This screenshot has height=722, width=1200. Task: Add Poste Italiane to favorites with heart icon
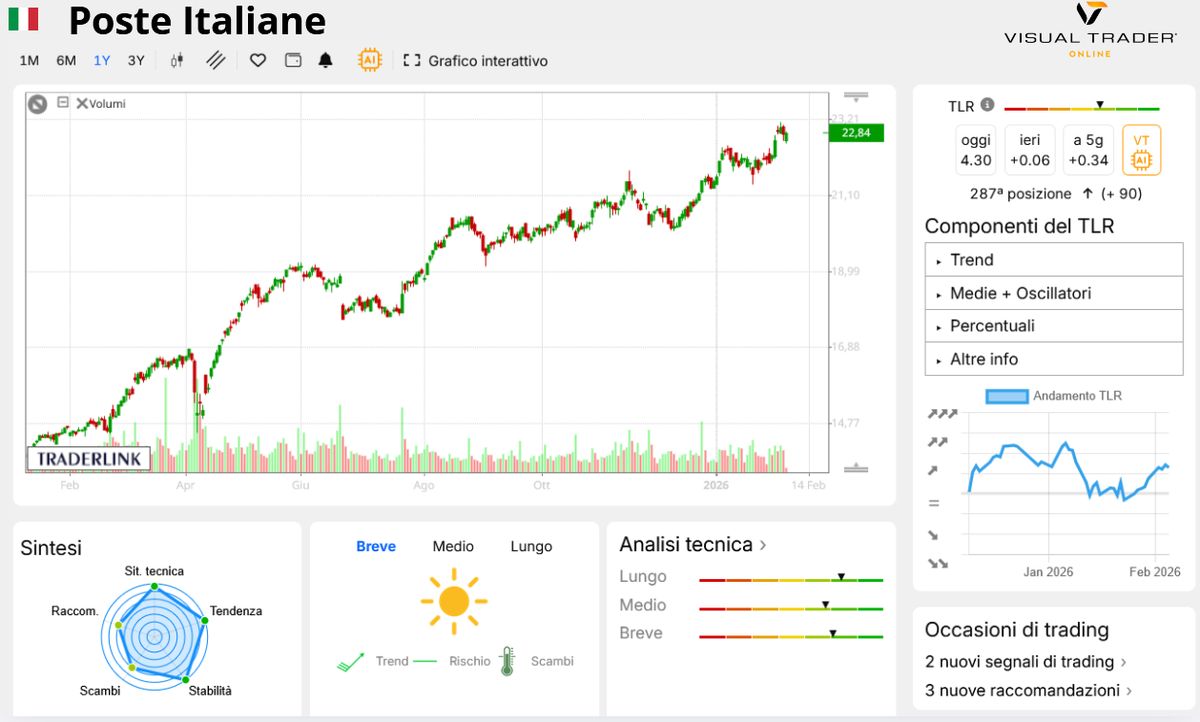click(257, 60)
